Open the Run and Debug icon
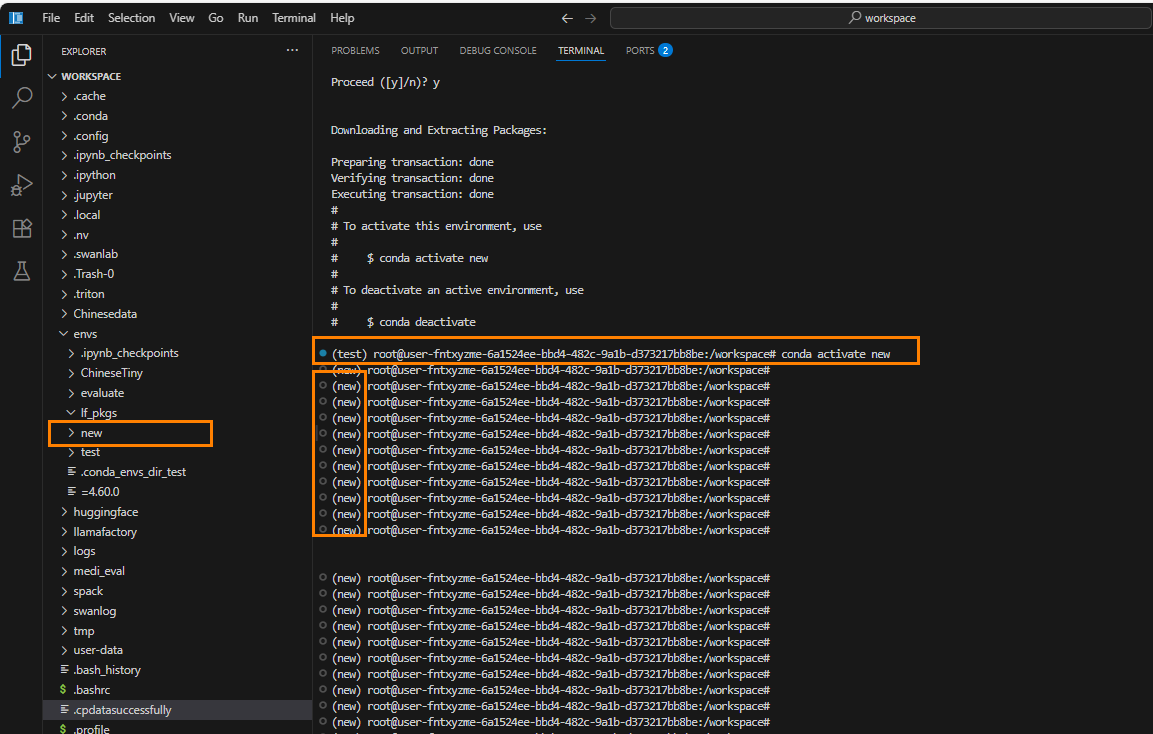Image resolution: width=1153 pixels, height=734 pixels. (21, 185)
